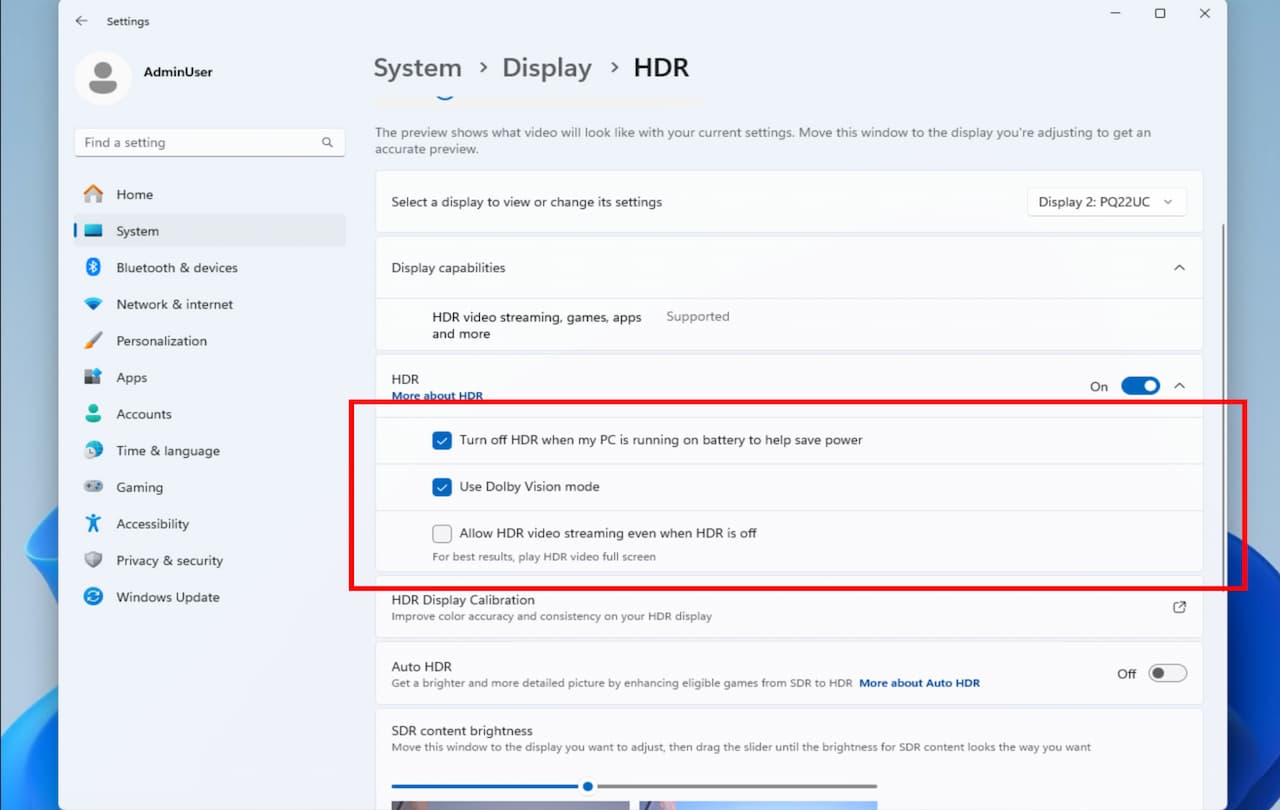Click the Find a setting search box
Screen dimensions: 1280x810
(200, 143)
